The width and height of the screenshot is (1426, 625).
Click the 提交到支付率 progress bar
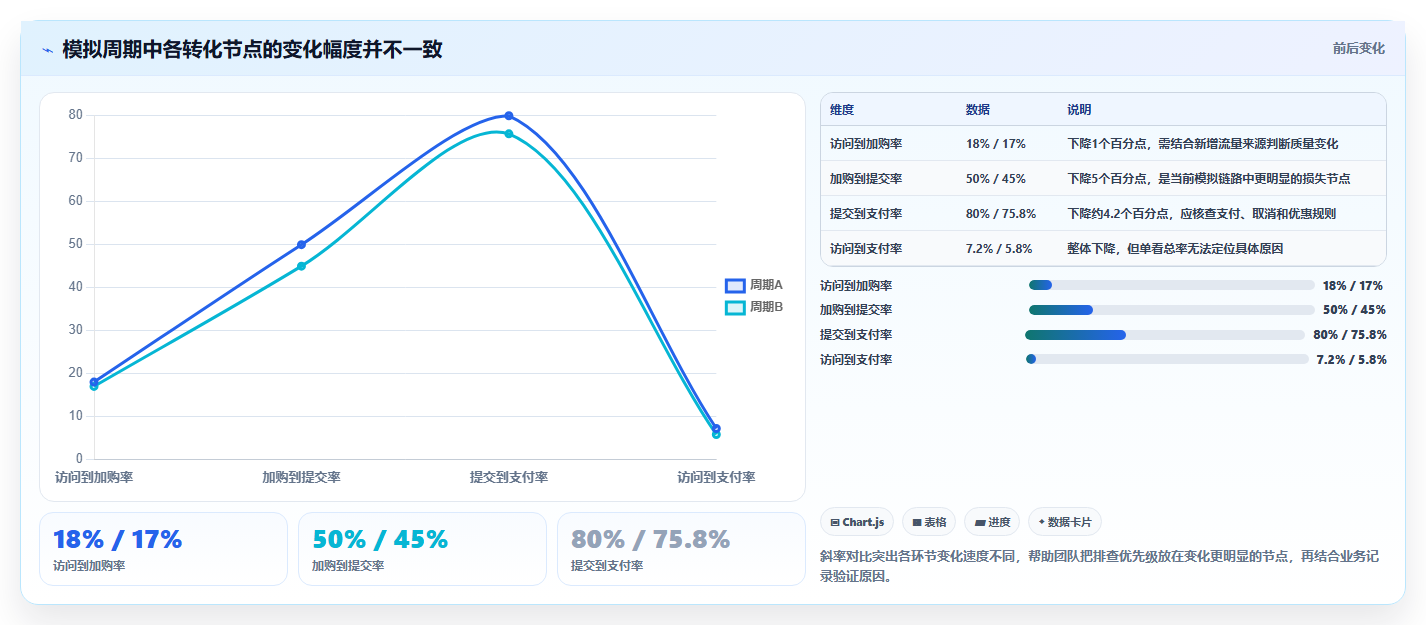click(x=1165, y=335)
